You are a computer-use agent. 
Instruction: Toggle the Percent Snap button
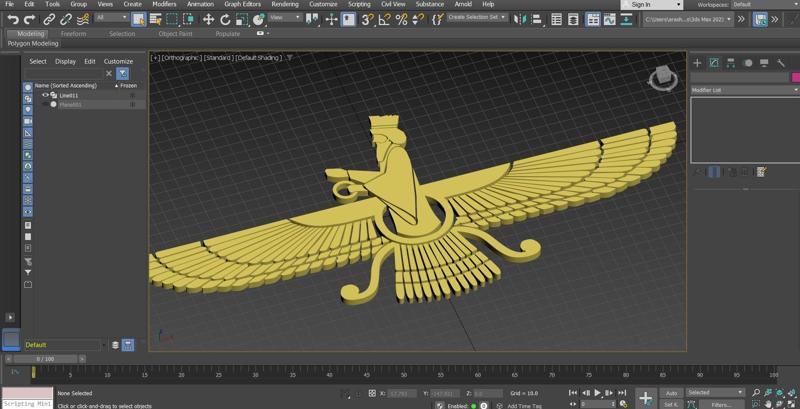pos(402,20)
